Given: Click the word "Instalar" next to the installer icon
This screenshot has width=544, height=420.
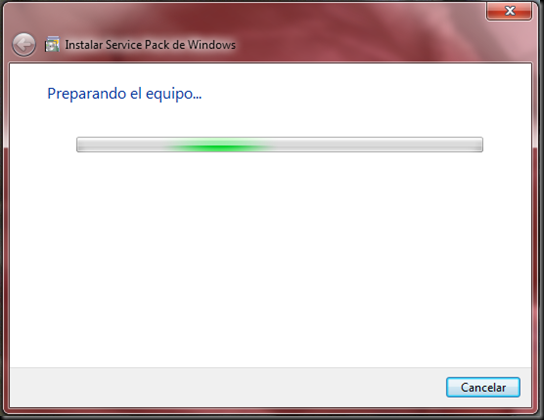Looking at the screenshot, I should pos(84,45).
